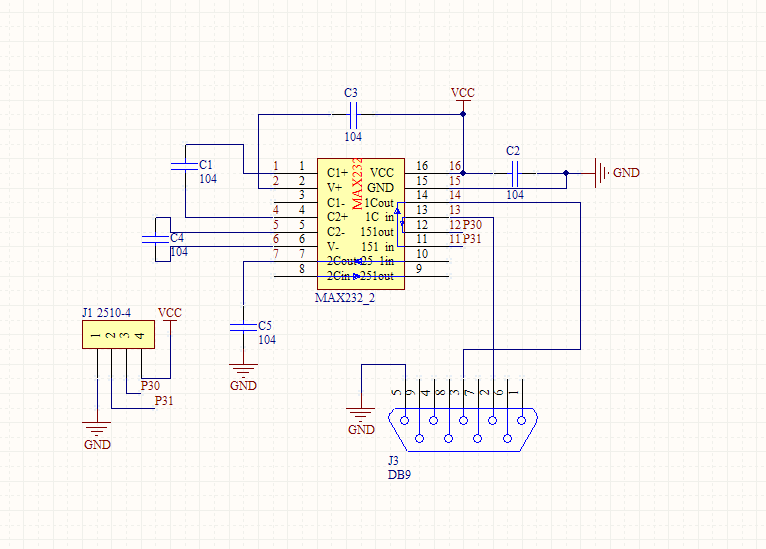Click the P31 net label beside chip pin 11
Image resolution: width=766 pixels, height=549 pixels.
[472, 239]
